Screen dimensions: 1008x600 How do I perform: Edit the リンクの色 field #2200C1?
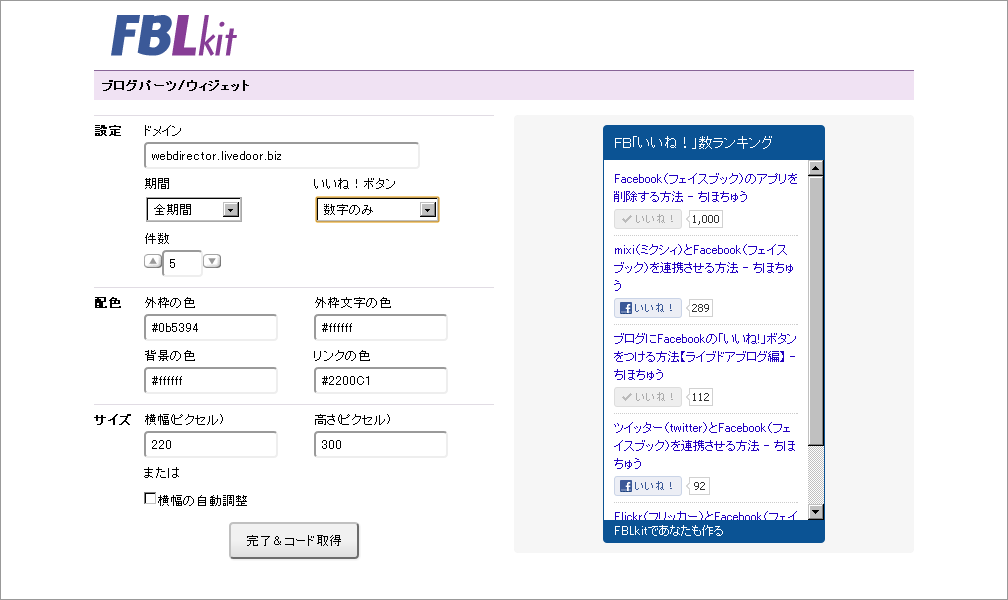(381, 381)
